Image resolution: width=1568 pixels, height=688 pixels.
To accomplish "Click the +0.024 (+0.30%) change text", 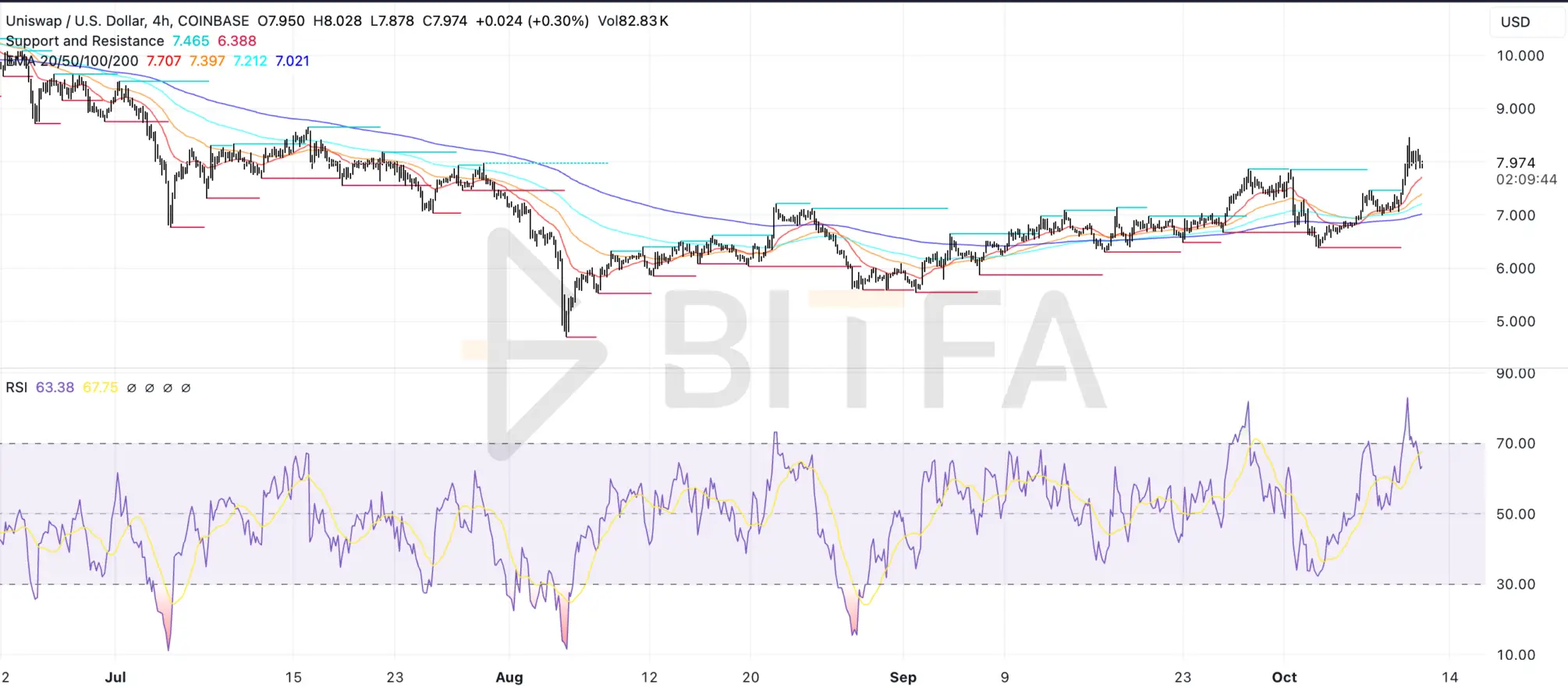I will click(x=532, y=21).
